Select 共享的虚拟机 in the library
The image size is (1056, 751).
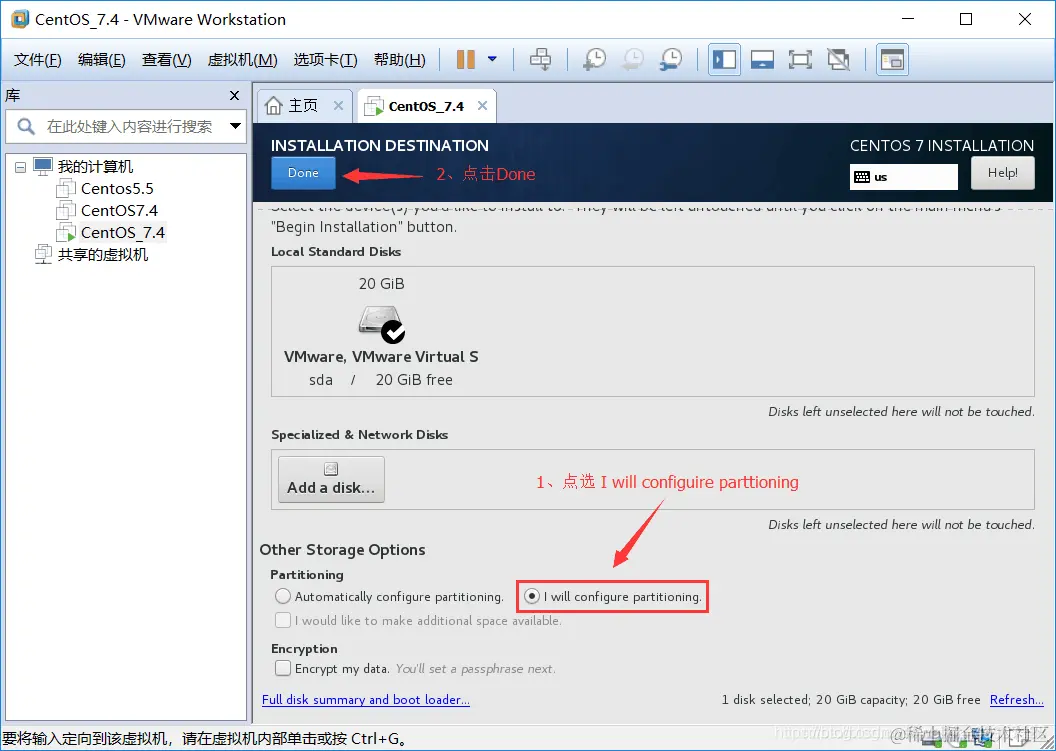click(102, 255)
